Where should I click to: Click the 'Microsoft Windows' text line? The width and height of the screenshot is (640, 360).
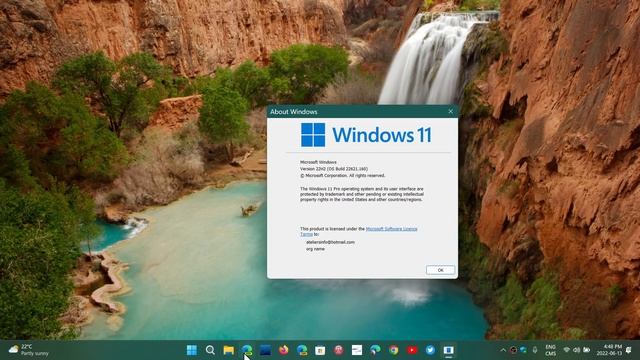coord(318,162)
